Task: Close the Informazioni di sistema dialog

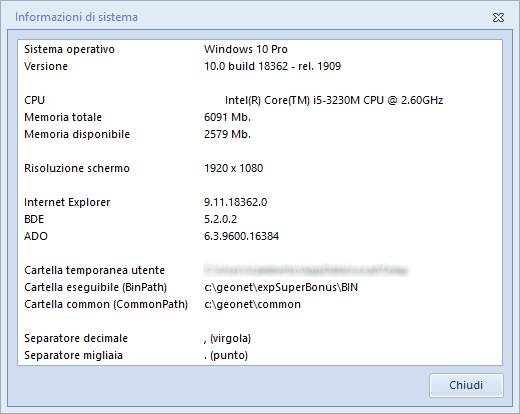Action: click(498, 17)
